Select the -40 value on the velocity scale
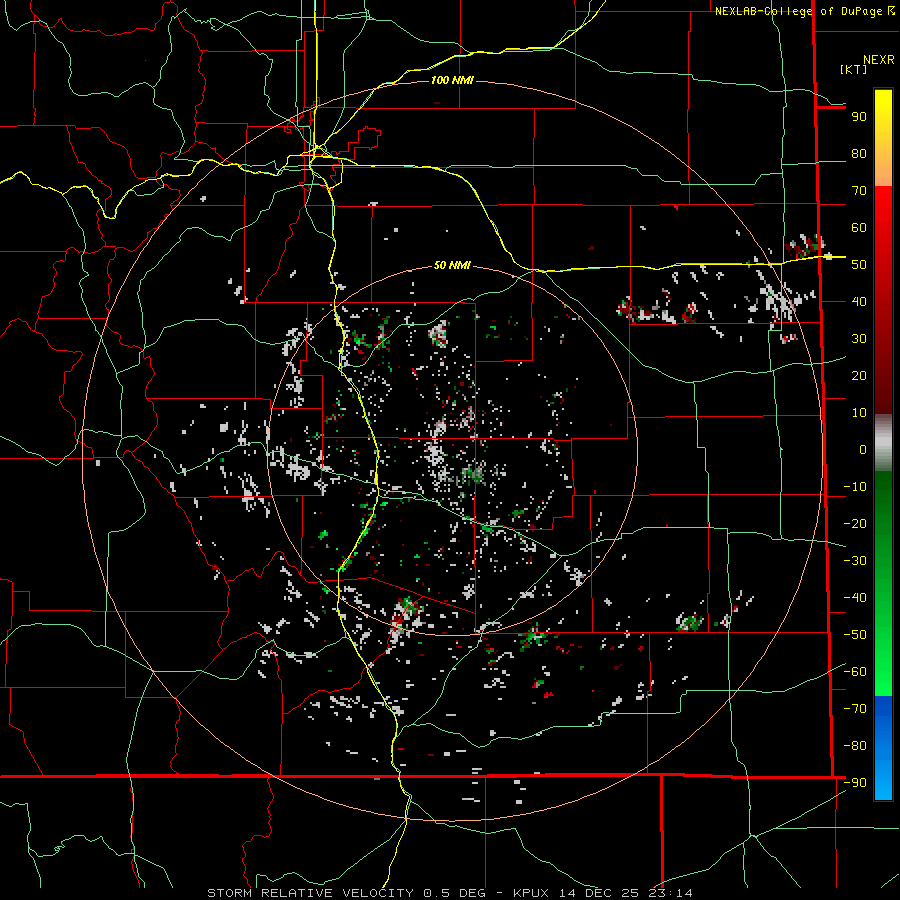 [x=855, y=598]
